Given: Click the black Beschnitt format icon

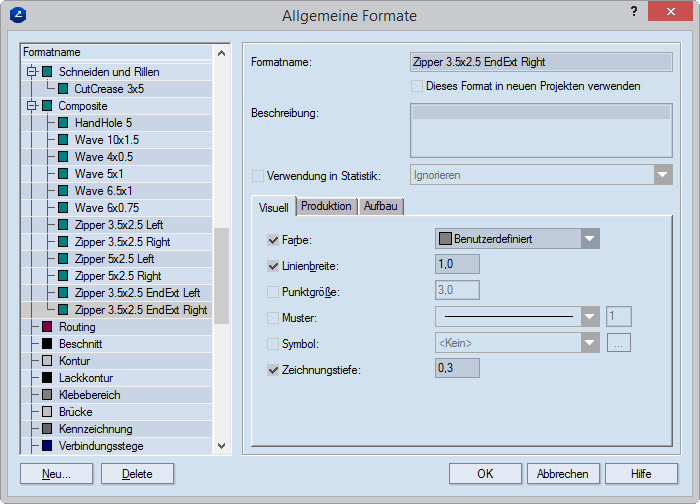Looking at the screenshot, I should point(47,343).
